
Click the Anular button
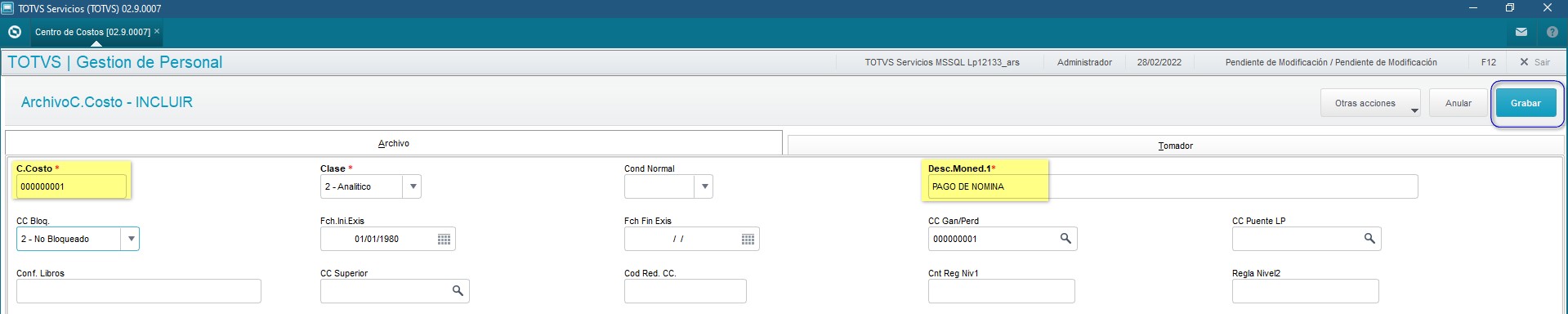click(x=1459, y=103)
